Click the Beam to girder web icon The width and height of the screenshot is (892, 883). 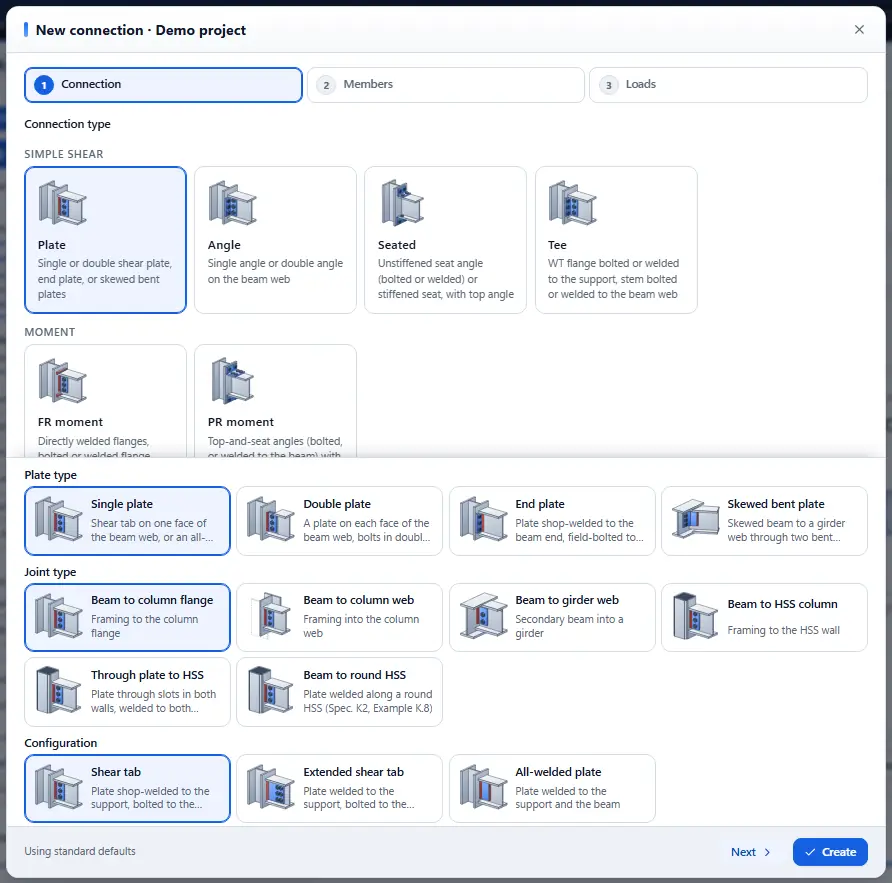point(483,617)
